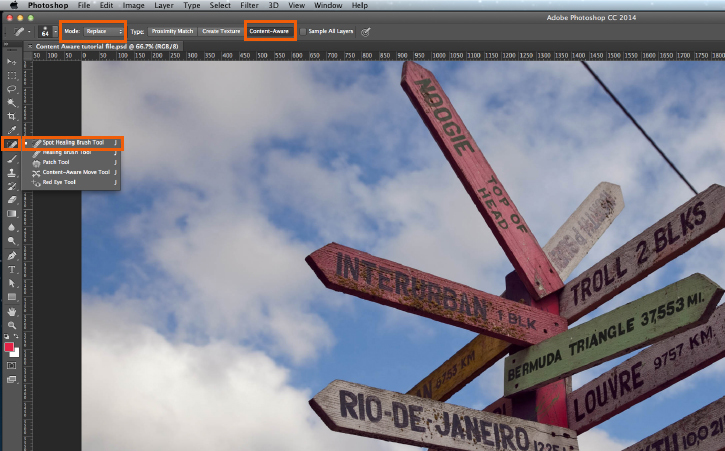Enable the Sample All Layers checkbox
The height and width of the screenshot is (451, 725).
[303, 31]
